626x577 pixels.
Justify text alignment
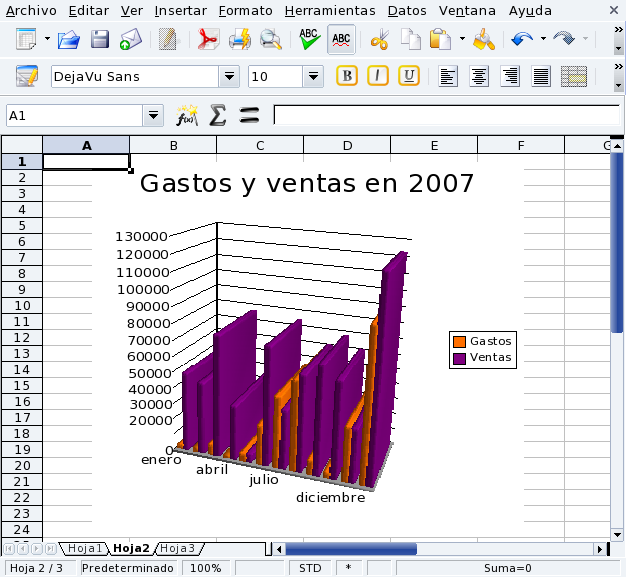point(541,76)
